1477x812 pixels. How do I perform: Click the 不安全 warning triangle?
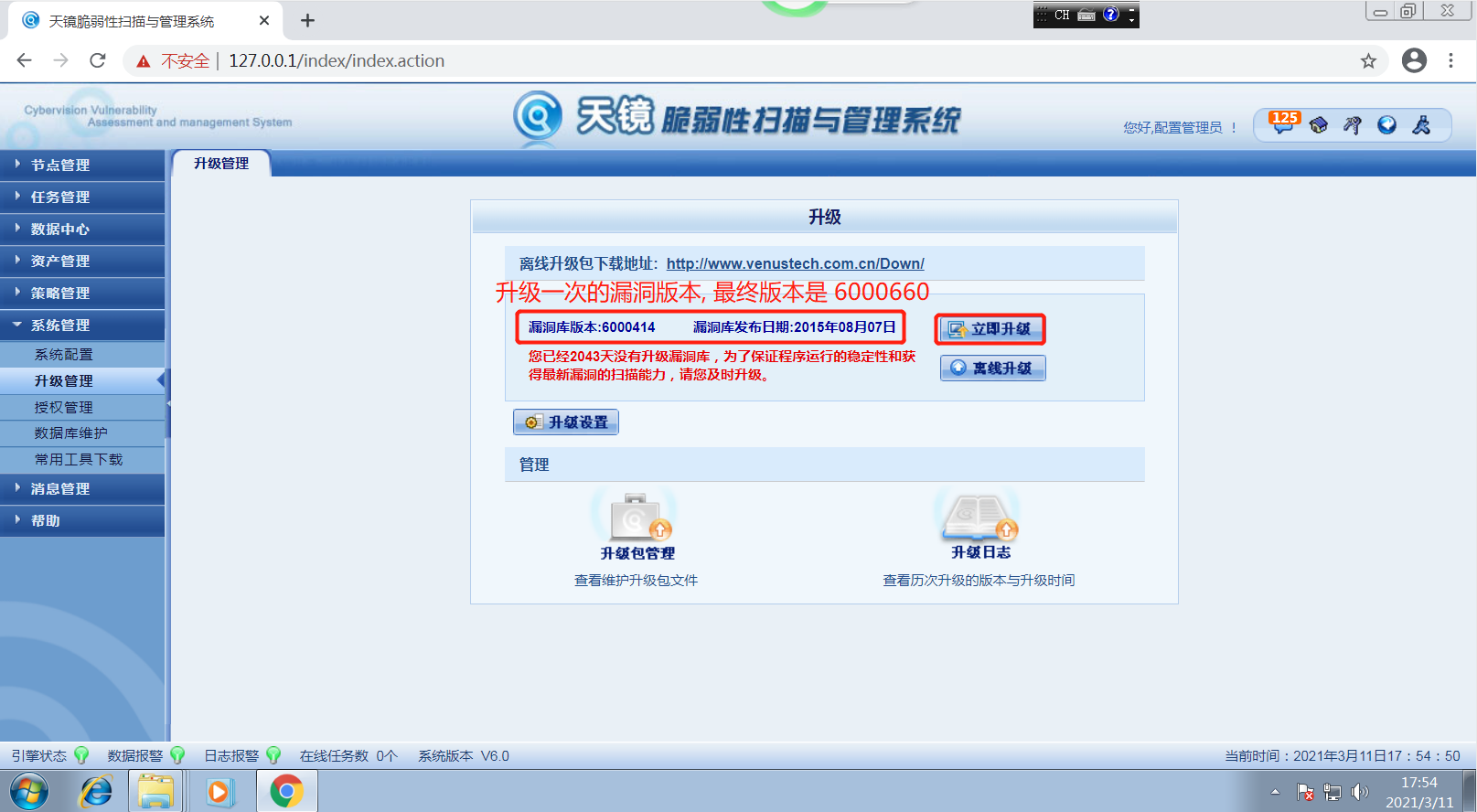[x=143, y=61]
